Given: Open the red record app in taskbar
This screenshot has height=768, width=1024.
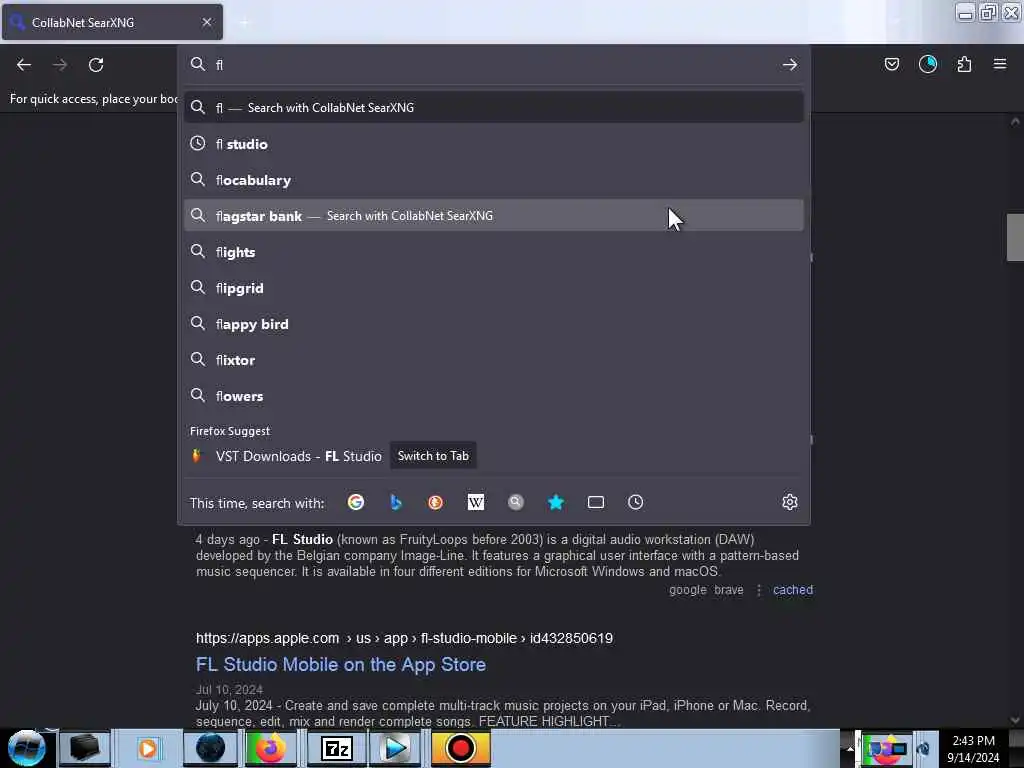Looking at the screenshot, I should coord(460,748).
